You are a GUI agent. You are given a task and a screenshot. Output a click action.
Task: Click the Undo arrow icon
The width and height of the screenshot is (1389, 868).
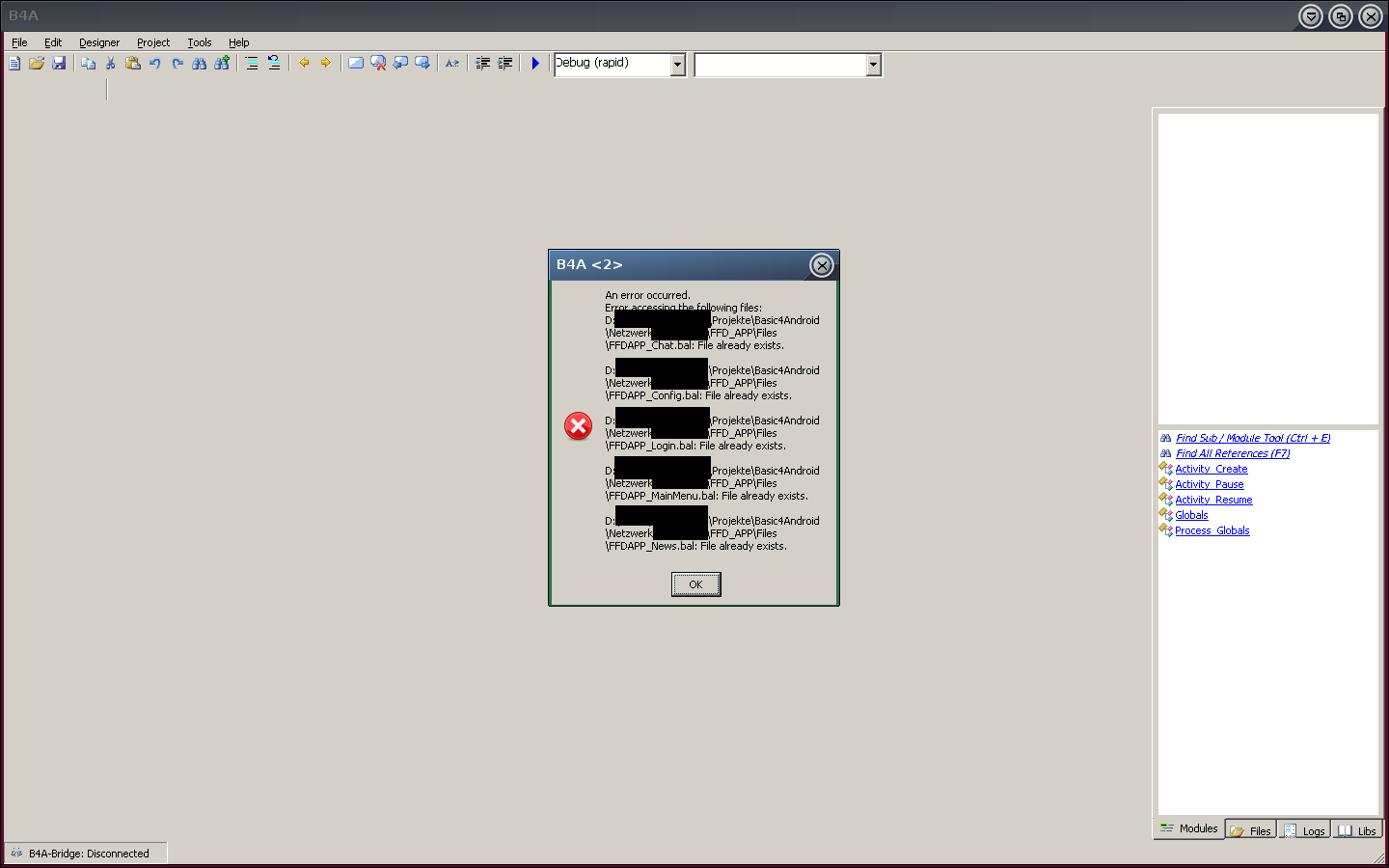pos(155,63)
